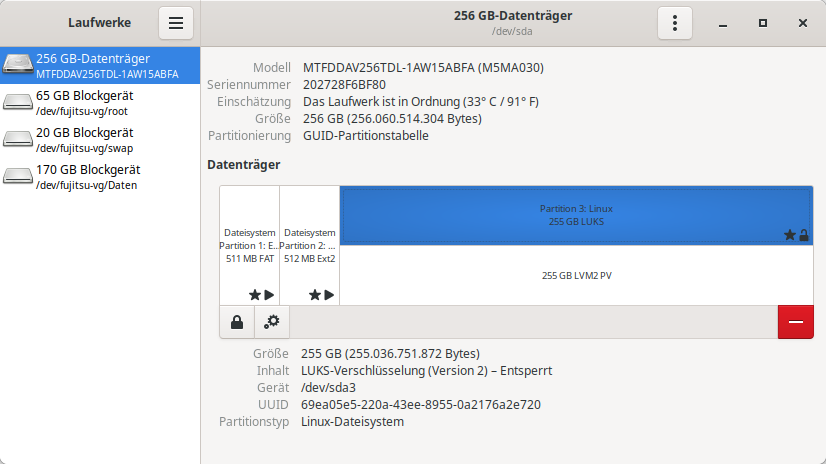
Task: Click the drive icon beside 170 GB Blockgerät
Action: [18, 176]
